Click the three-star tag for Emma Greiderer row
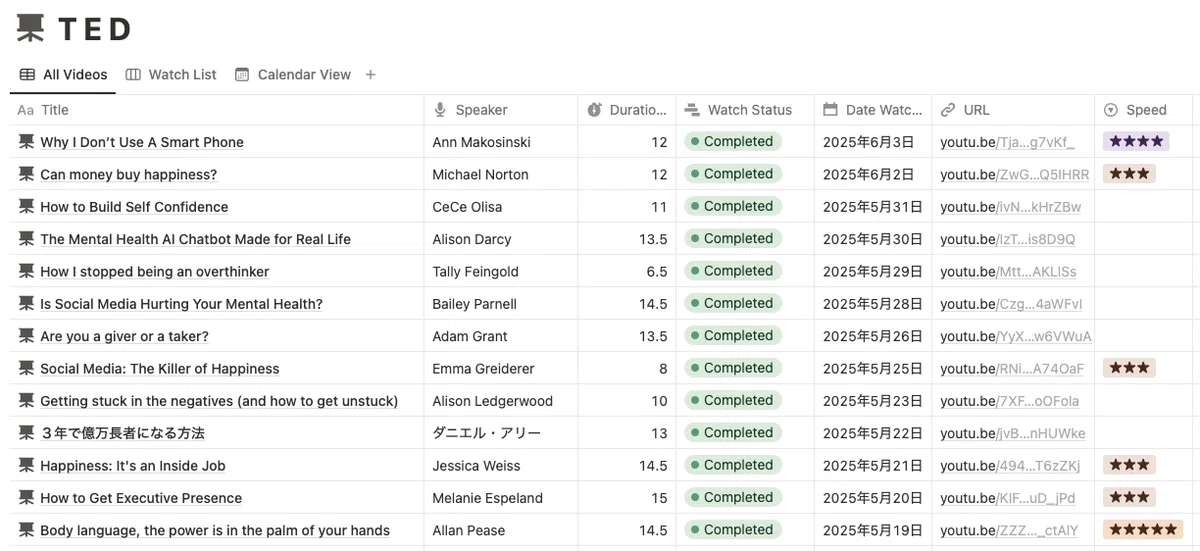The height and width of the screenshot is (551, 1200). click(x=1129, y=368)
